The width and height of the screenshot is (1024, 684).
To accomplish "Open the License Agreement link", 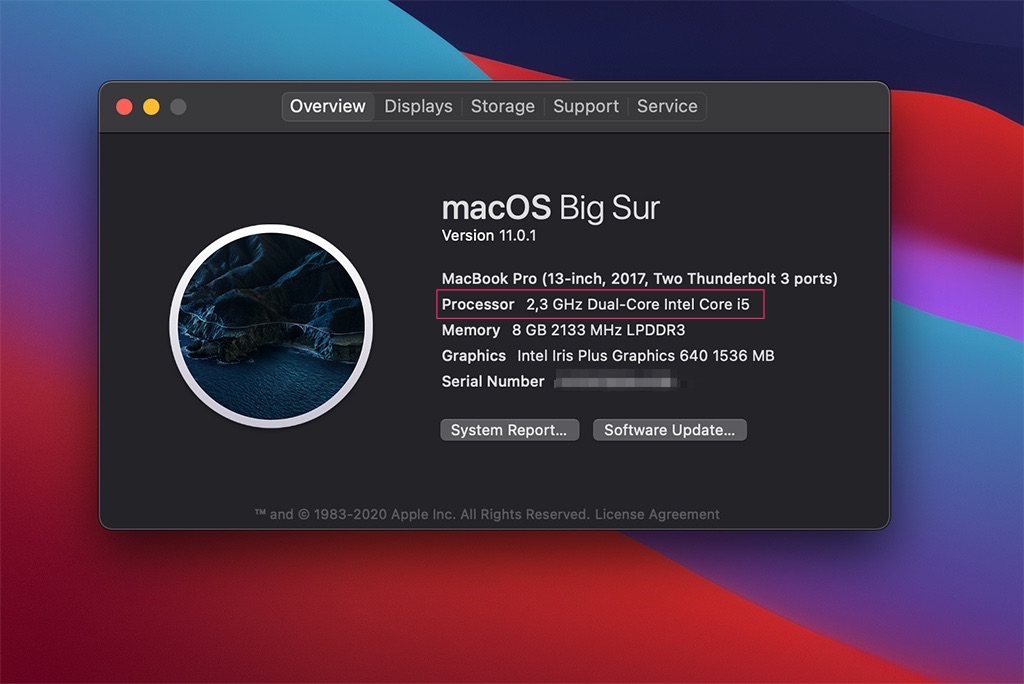I will (657, 514).
